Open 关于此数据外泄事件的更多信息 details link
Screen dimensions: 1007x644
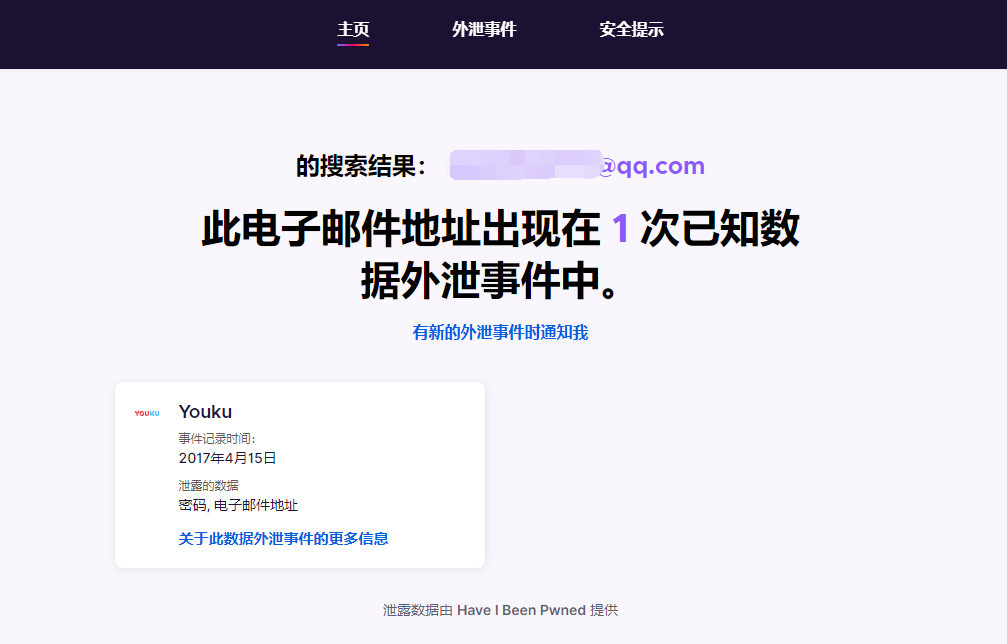pos(283,538)
